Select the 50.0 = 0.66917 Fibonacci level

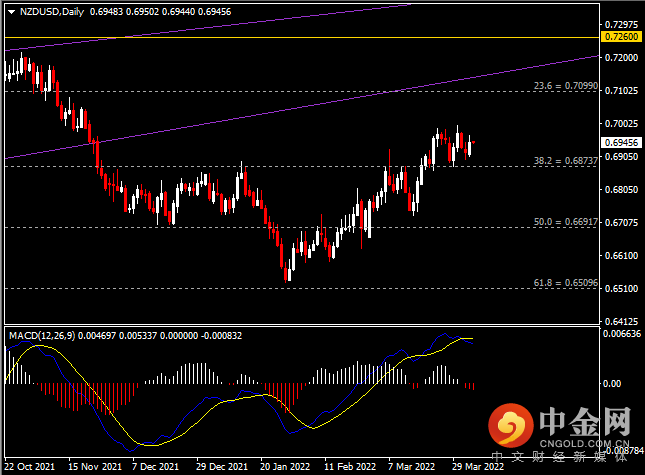[x=564, y=222]
